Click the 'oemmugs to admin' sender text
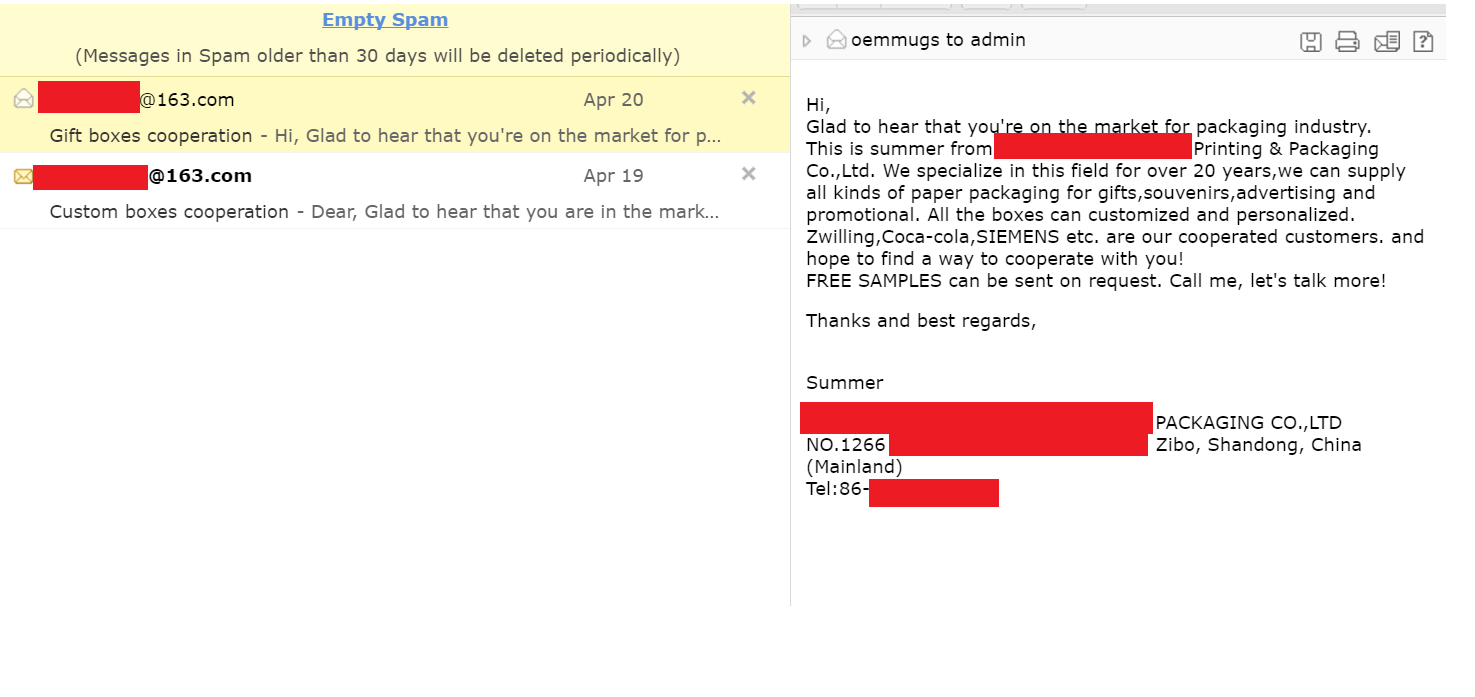 [x=938, y=40]
